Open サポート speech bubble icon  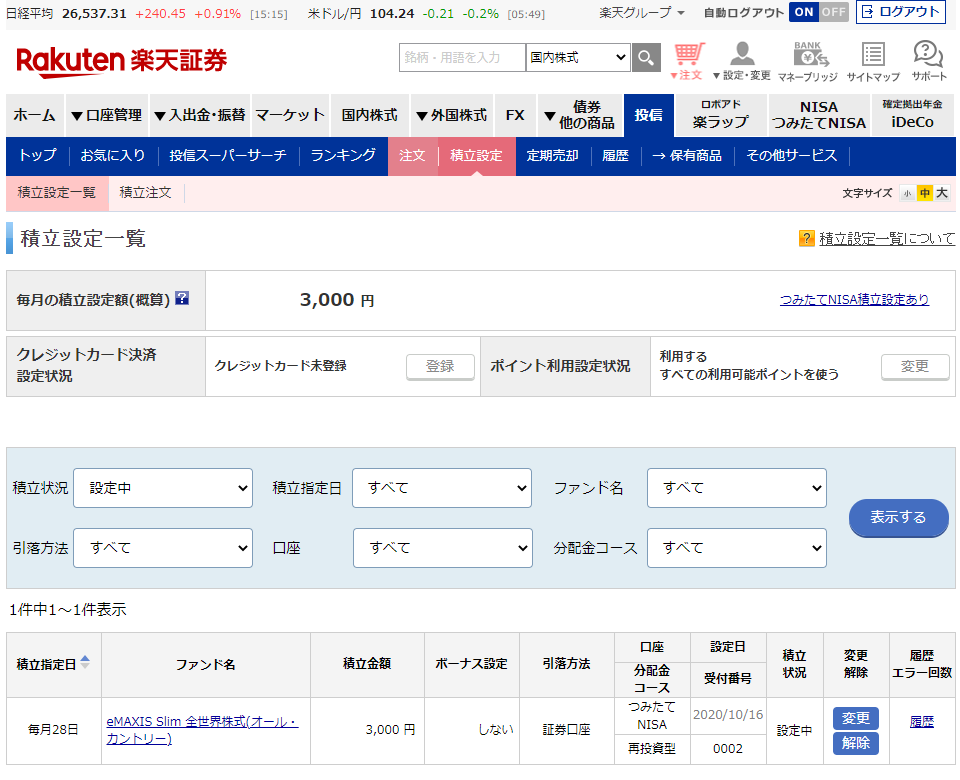(929, 61)
